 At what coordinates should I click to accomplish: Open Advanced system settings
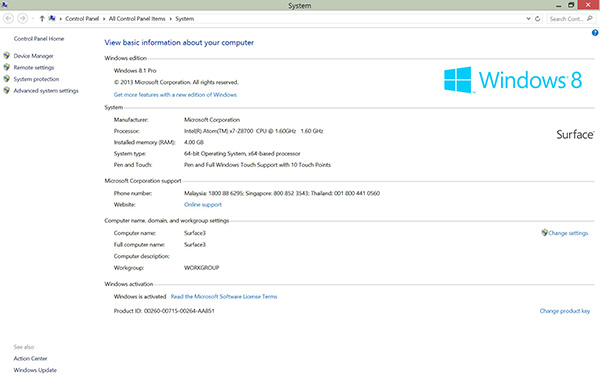(46, 91)
